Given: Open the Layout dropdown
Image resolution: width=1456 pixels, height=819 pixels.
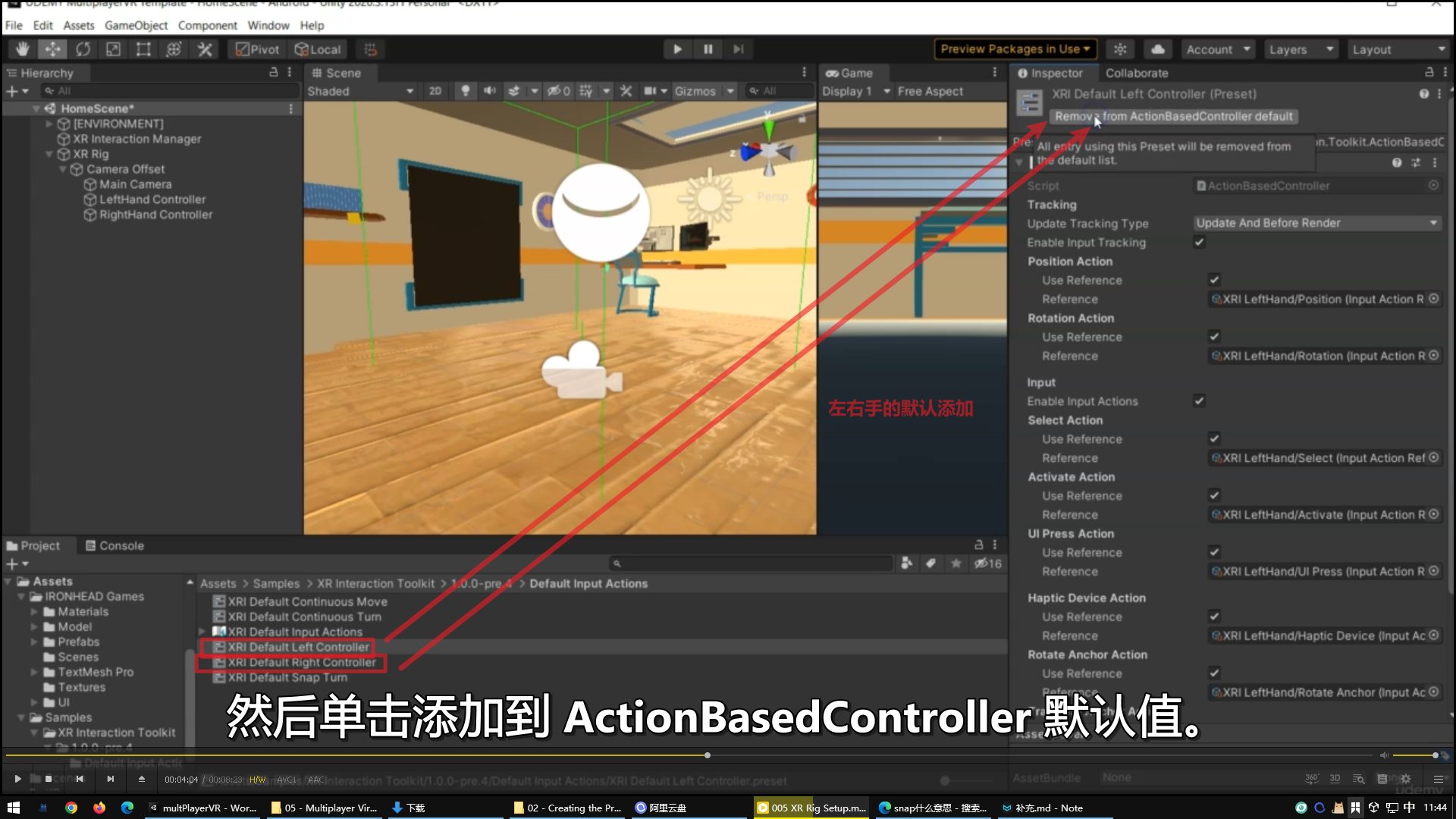Looking at the screenshot, I should [1398, 49].
